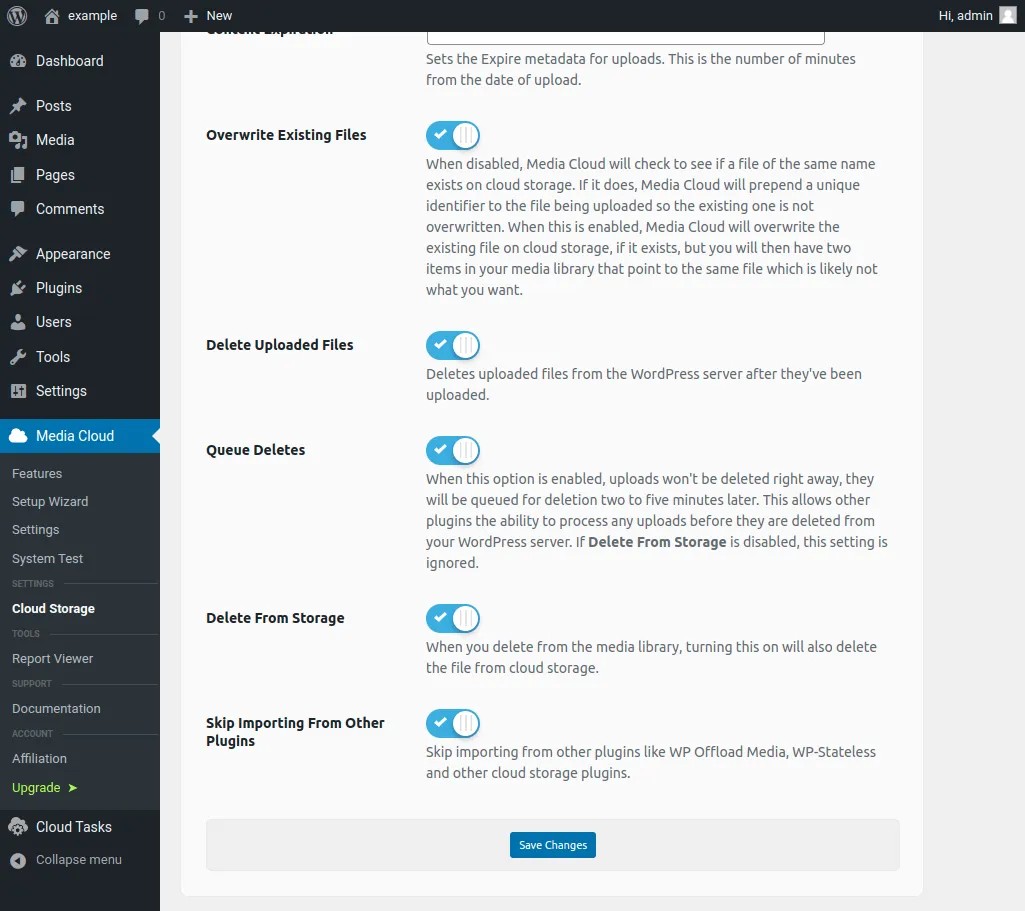The height and width of the screenshot is (911, 1025).
Task: Click the Delete From Storage label
Action: pyautogui.click(x=275, y=618)
